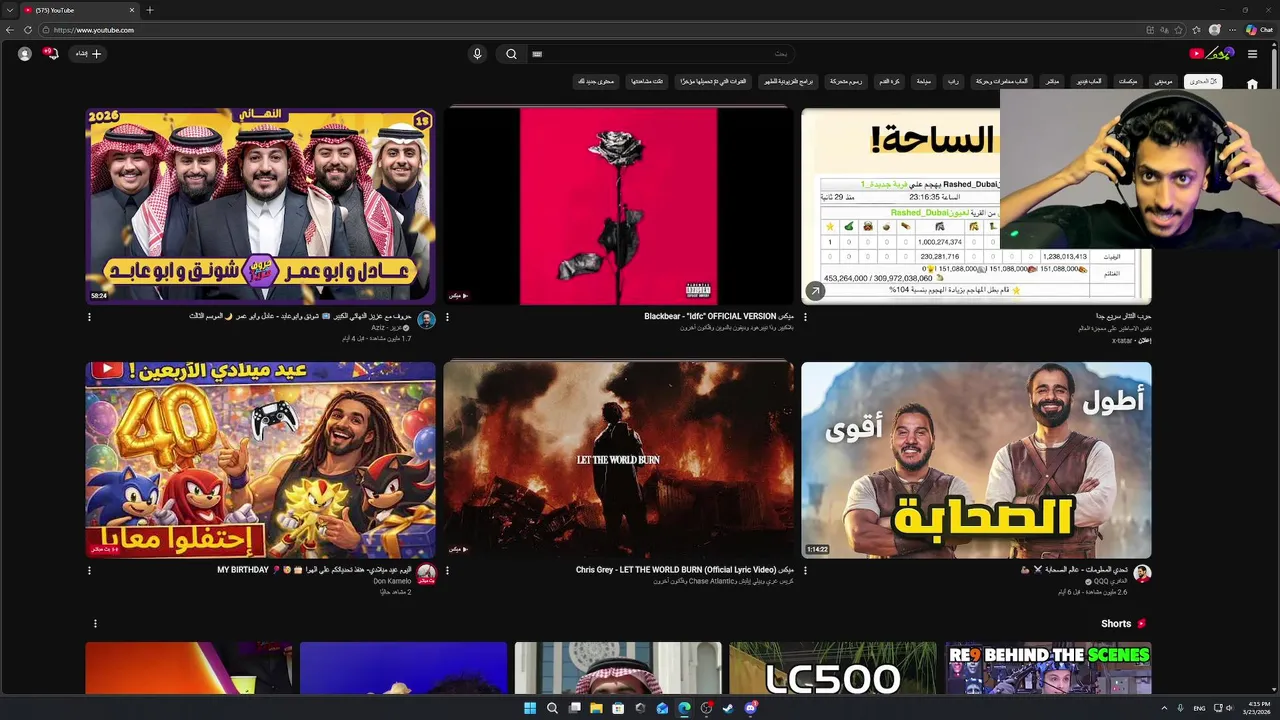Reload the page with refresh button
Image resolution: width=1280 pixels, height=720 pixels.
(28, 30)
